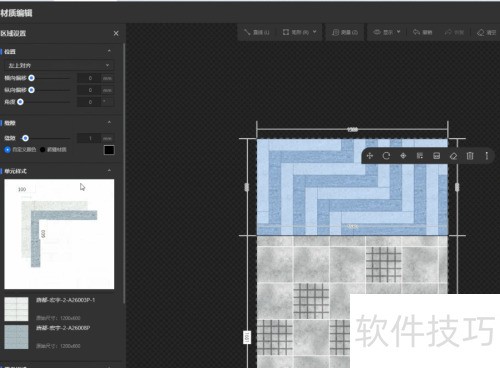Click the right vertical dimension handle

pyautogui.click(x=457, y=187)
